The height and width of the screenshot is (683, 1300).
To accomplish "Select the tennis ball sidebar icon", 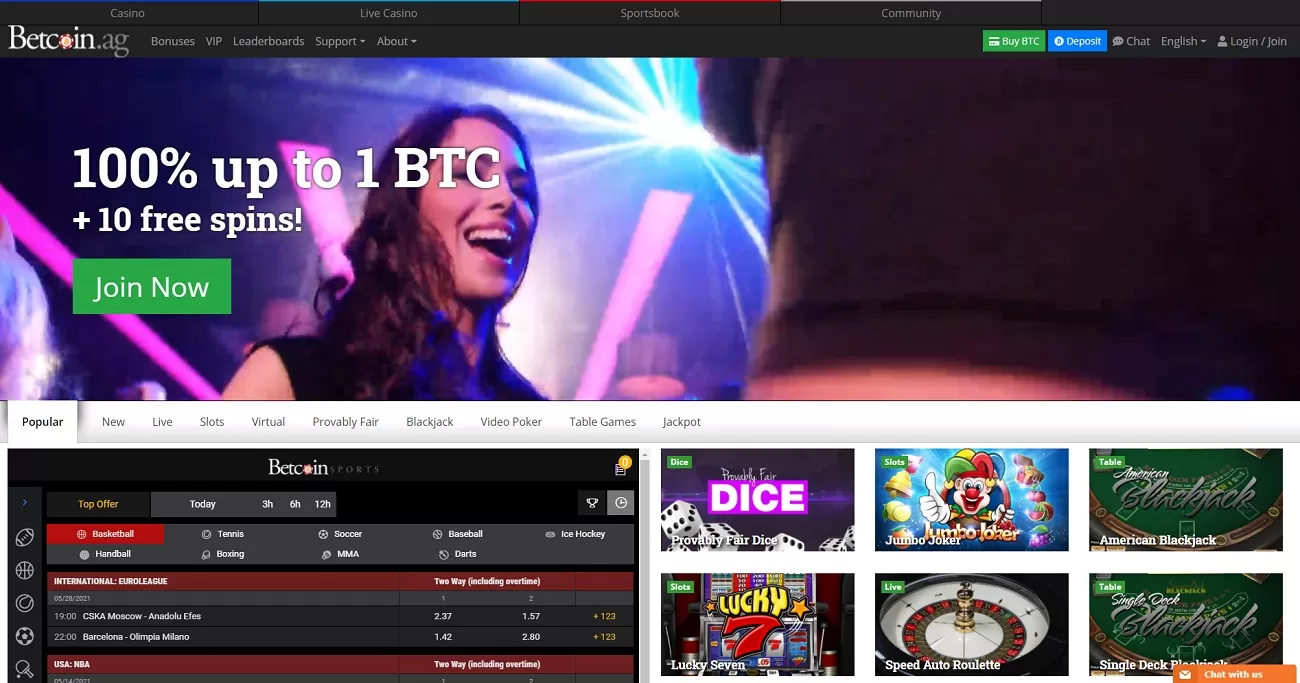I will (x=25, y=603).
